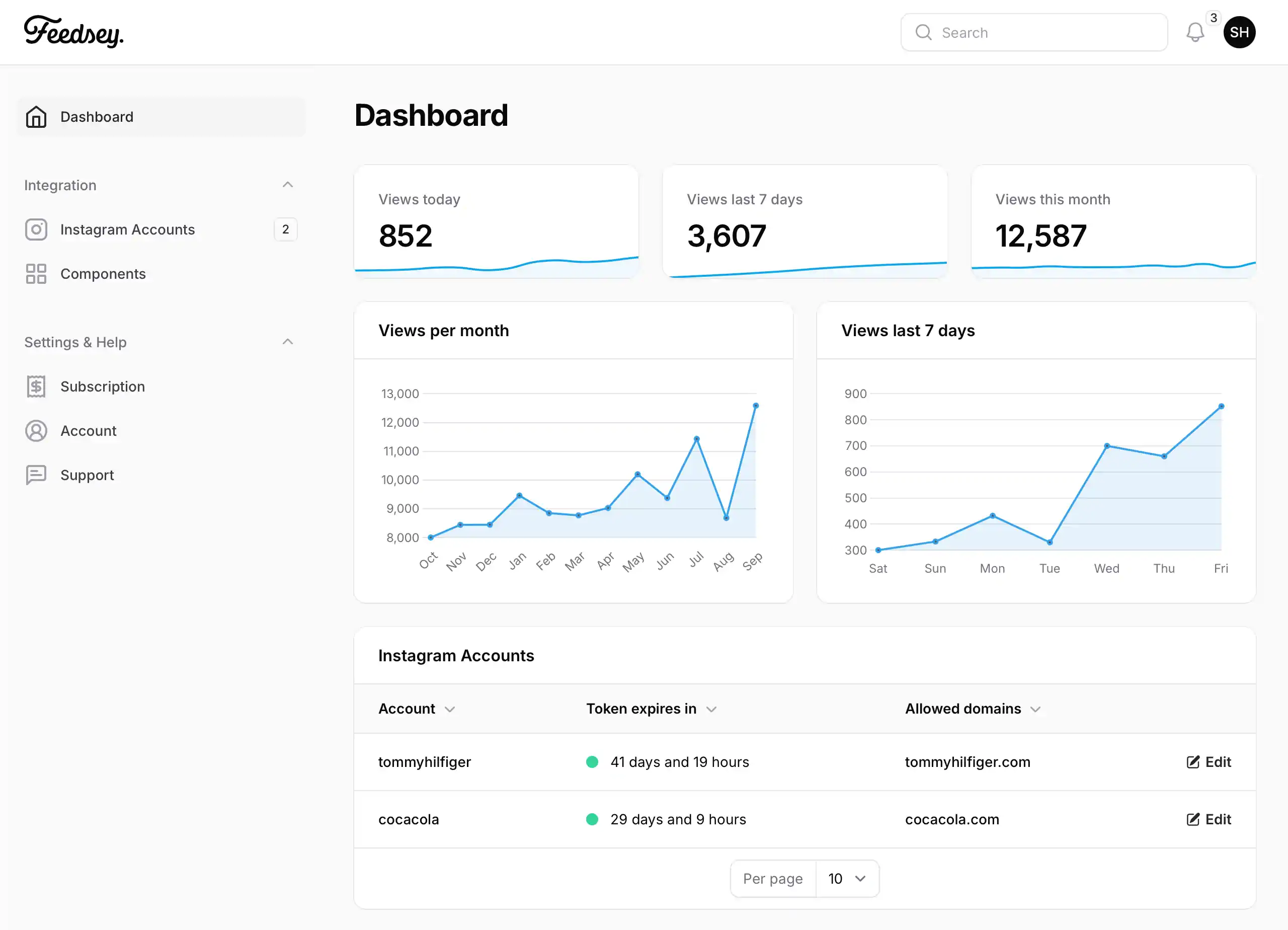This screenshot has height=930, width=1288.
Task: Open Account settings in sidebar
Action: click(x=162, y=431)
